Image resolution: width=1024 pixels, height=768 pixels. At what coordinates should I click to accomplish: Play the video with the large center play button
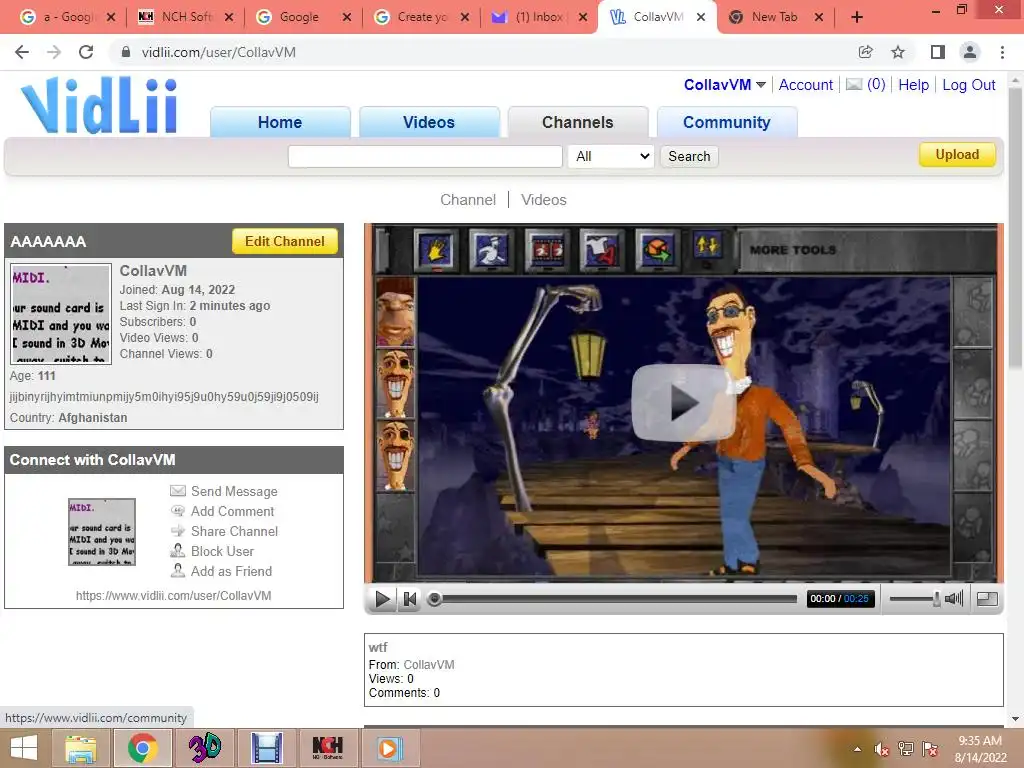pyautogui.click(x=683, y=402)
